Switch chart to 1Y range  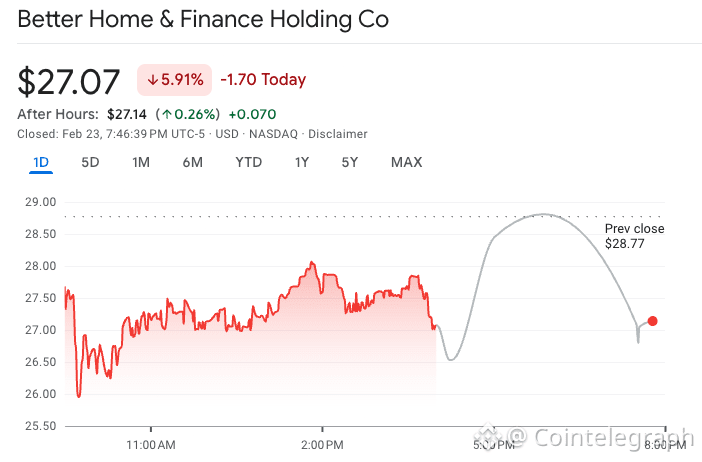(x=301, y=162)
